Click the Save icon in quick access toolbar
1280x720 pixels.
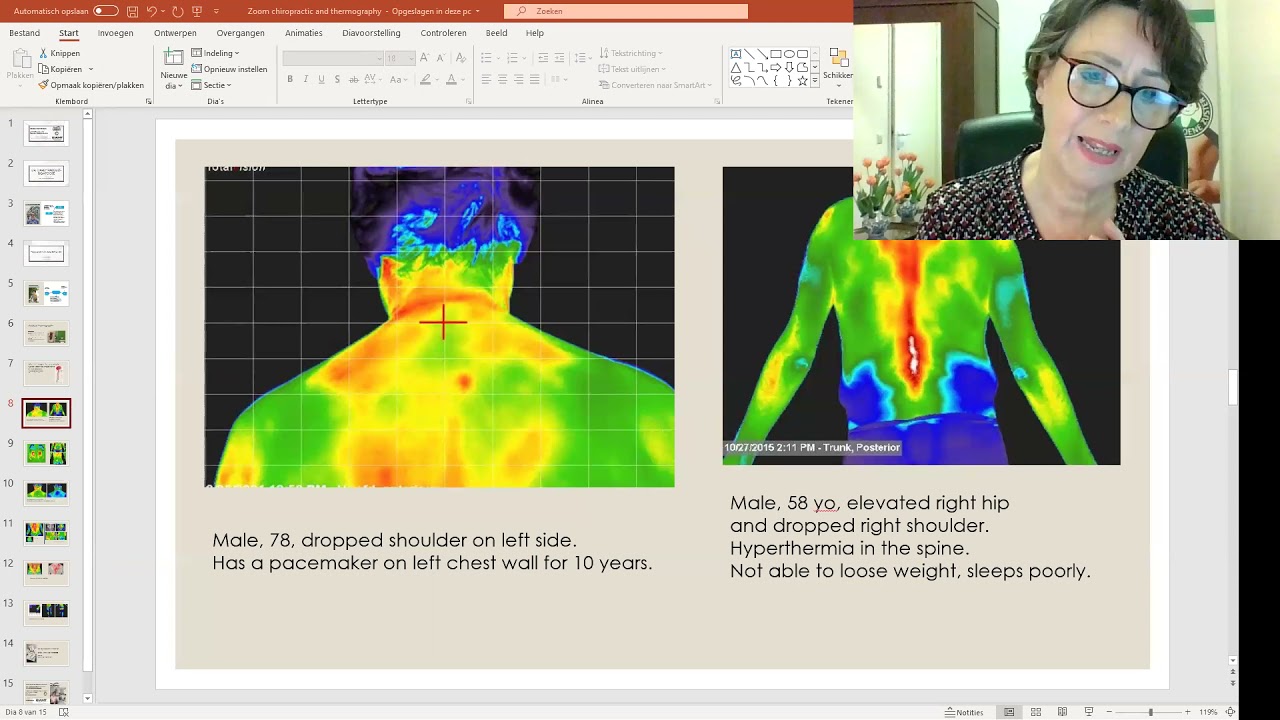(x=132, y=11)
